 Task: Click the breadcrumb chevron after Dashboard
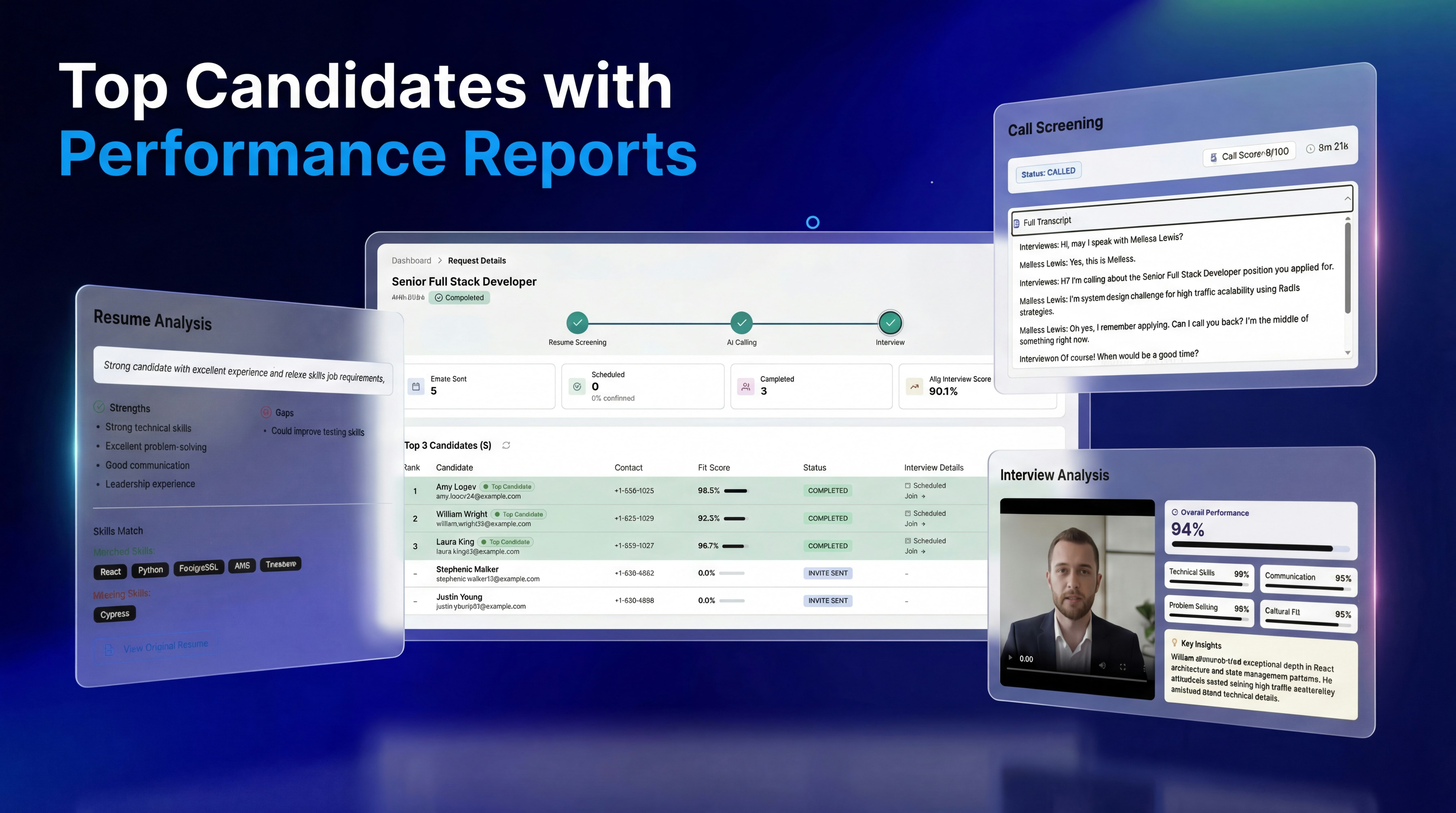(x=440, y=261)
